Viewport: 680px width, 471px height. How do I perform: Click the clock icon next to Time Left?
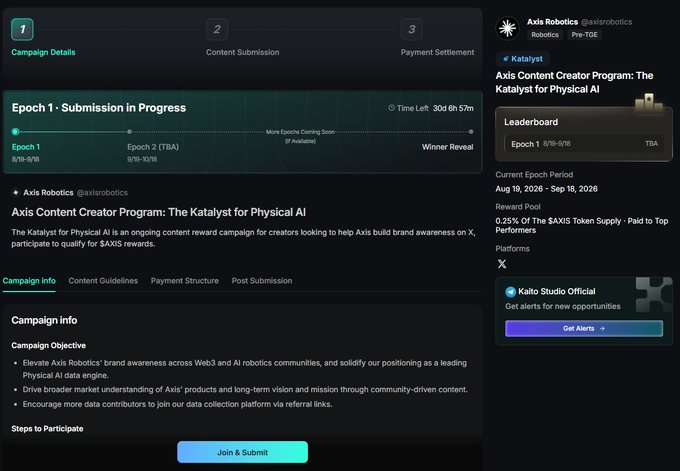[391, 108]
